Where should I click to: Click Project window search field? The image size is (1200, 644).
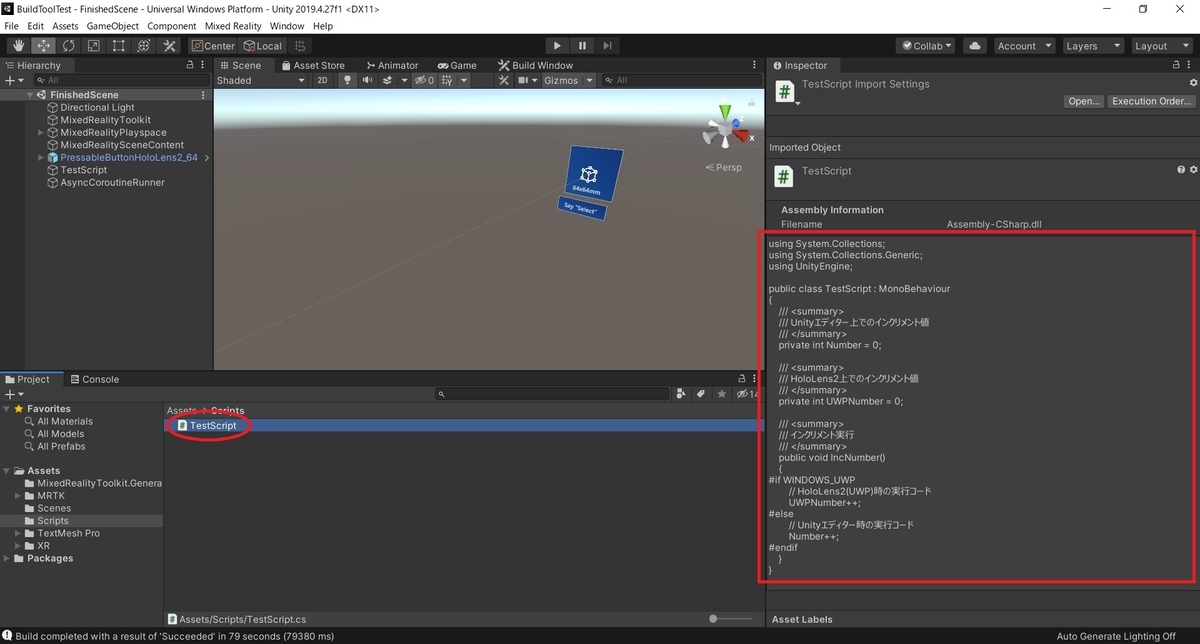click(553, 394)
